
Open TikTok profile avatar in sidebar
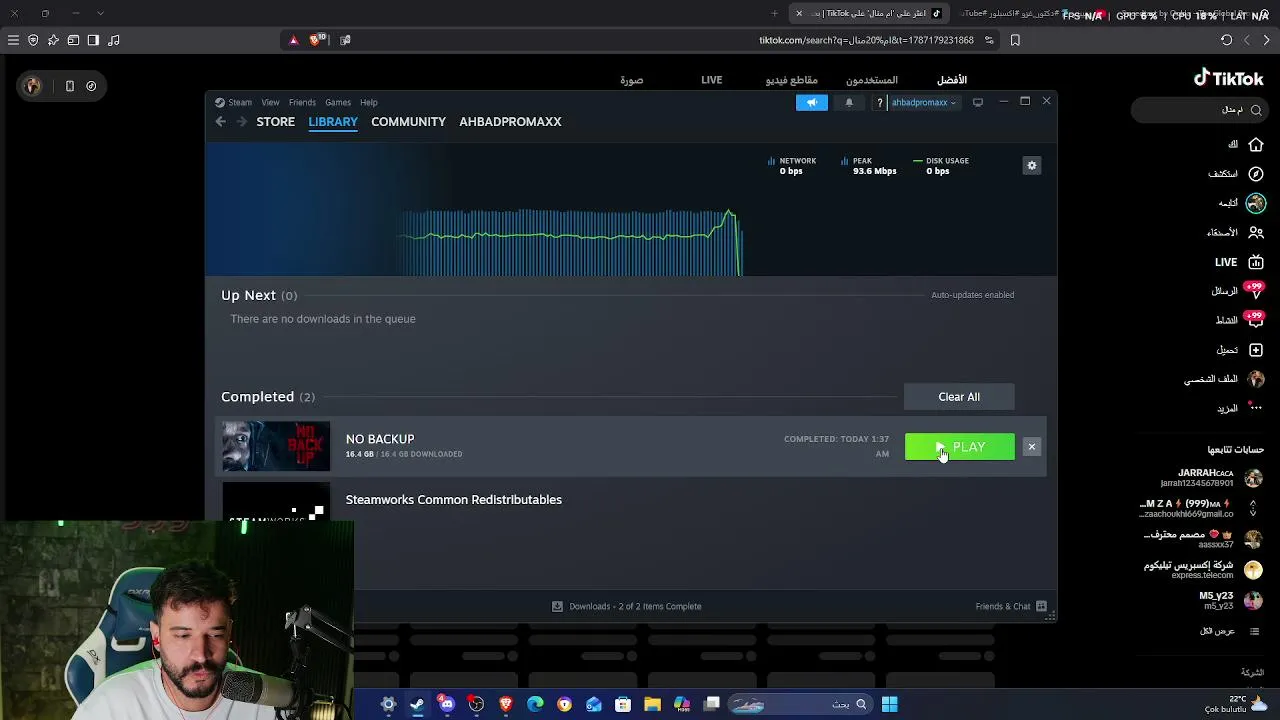1256,379
